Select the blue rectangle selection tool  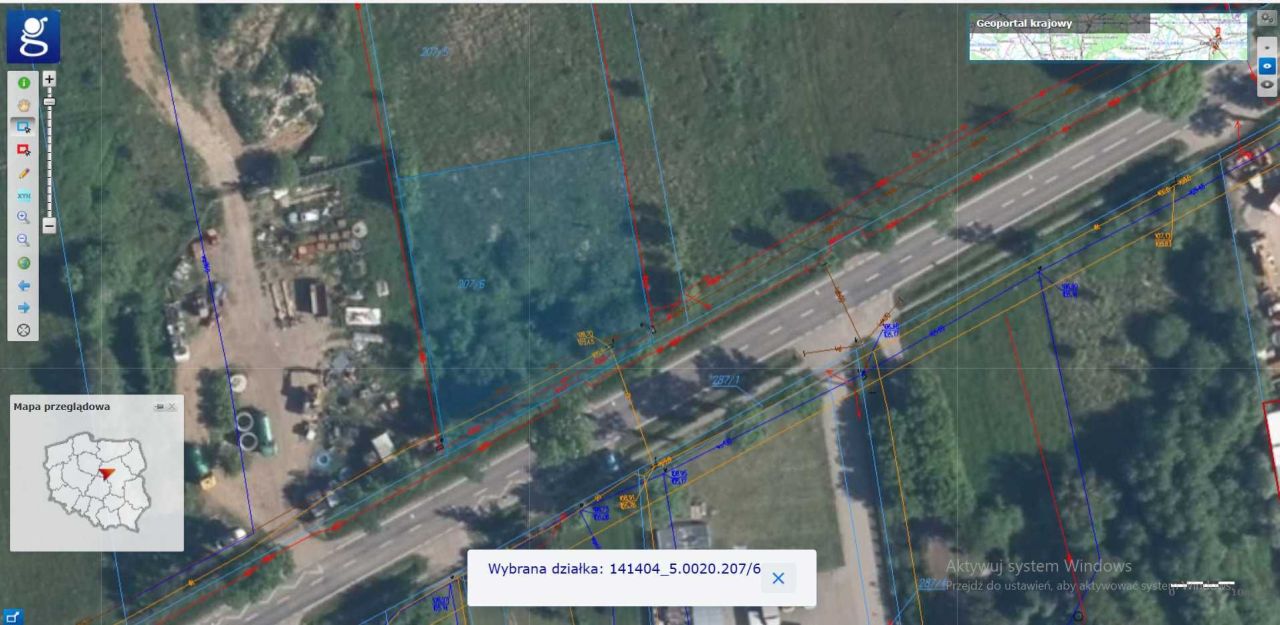pyautogui.click(x=23, y=126)
